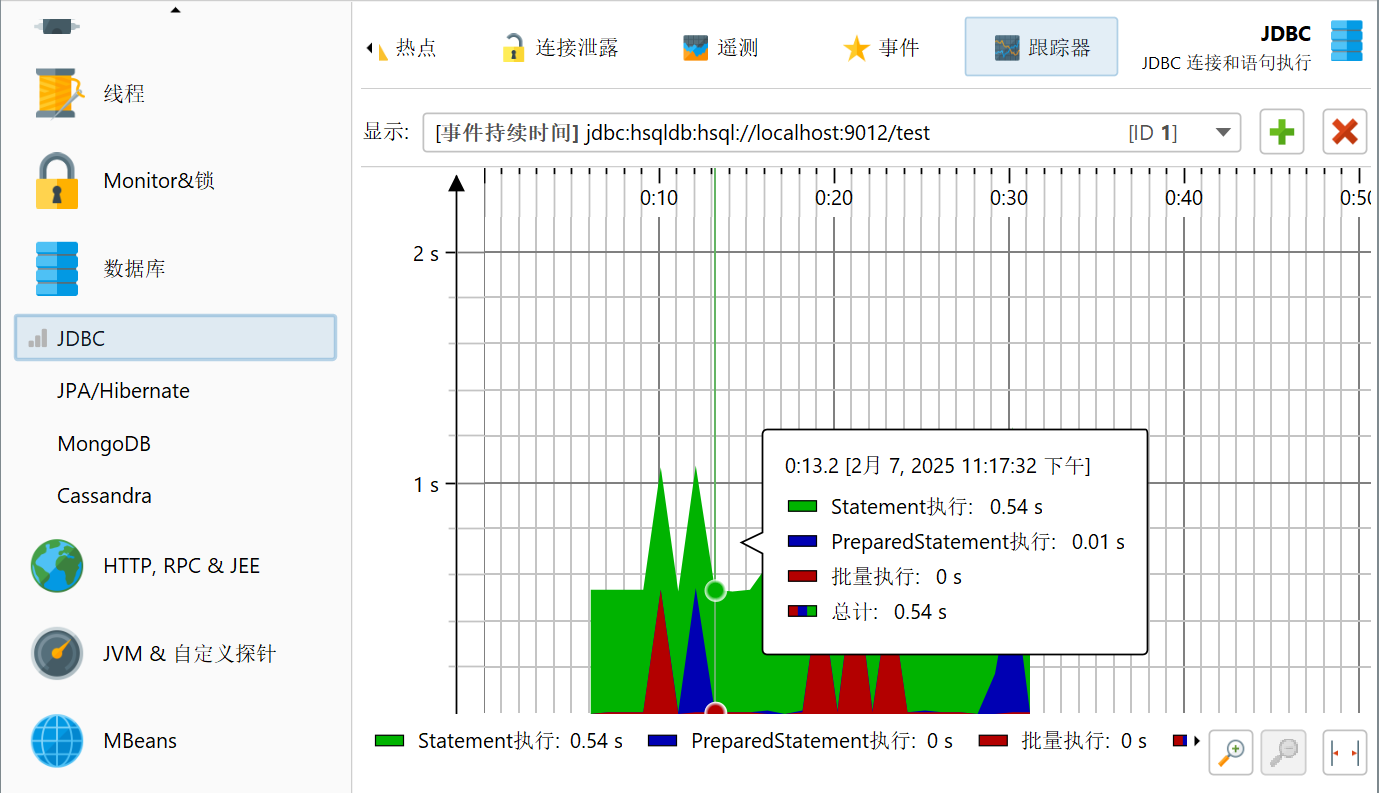Click the red marker dot at graph baseline

715,709
